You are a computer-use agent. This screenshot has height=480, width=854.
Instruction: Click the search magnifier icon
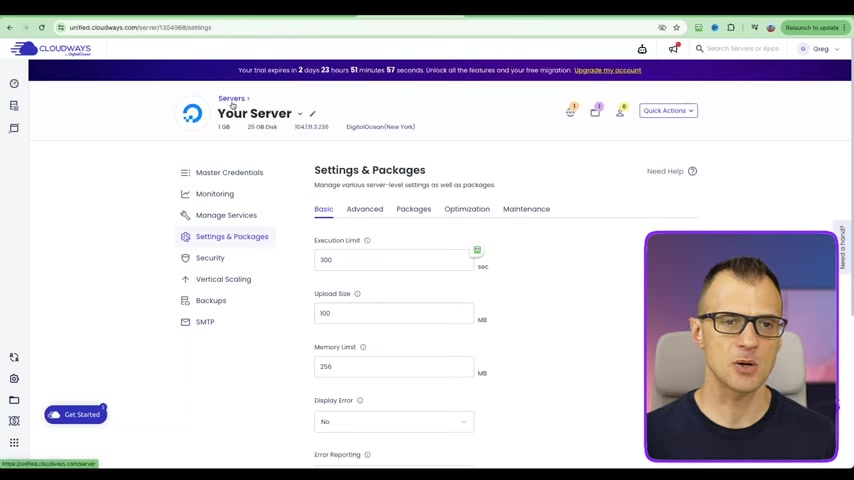click(x=699, y=48)
